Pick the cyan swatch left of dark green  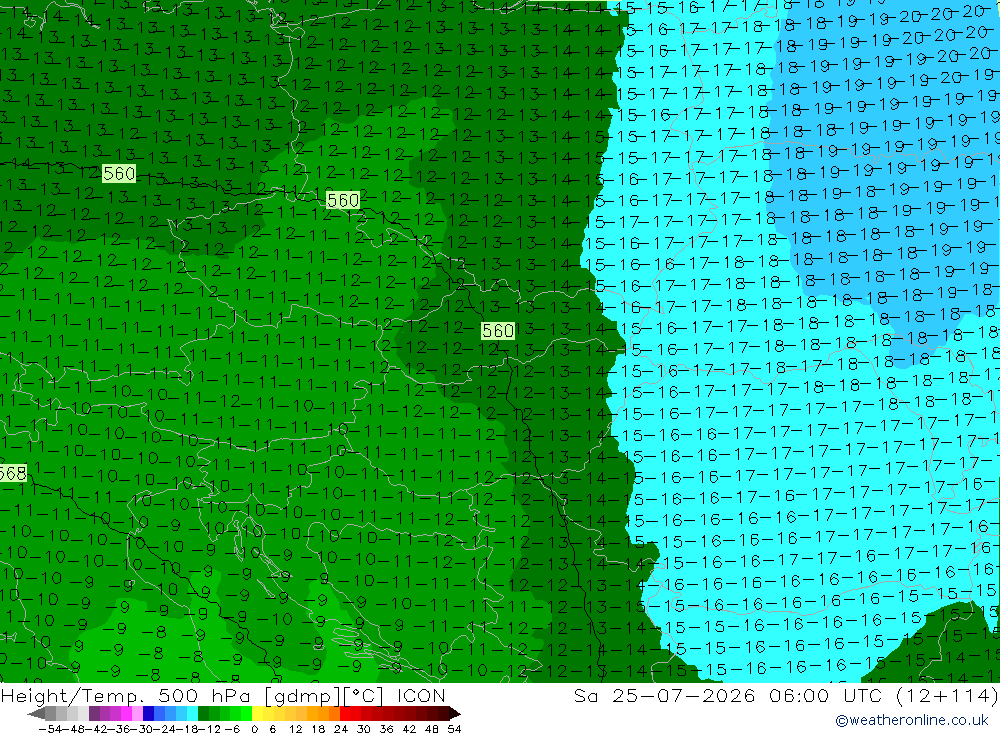[x=192, y=714]
